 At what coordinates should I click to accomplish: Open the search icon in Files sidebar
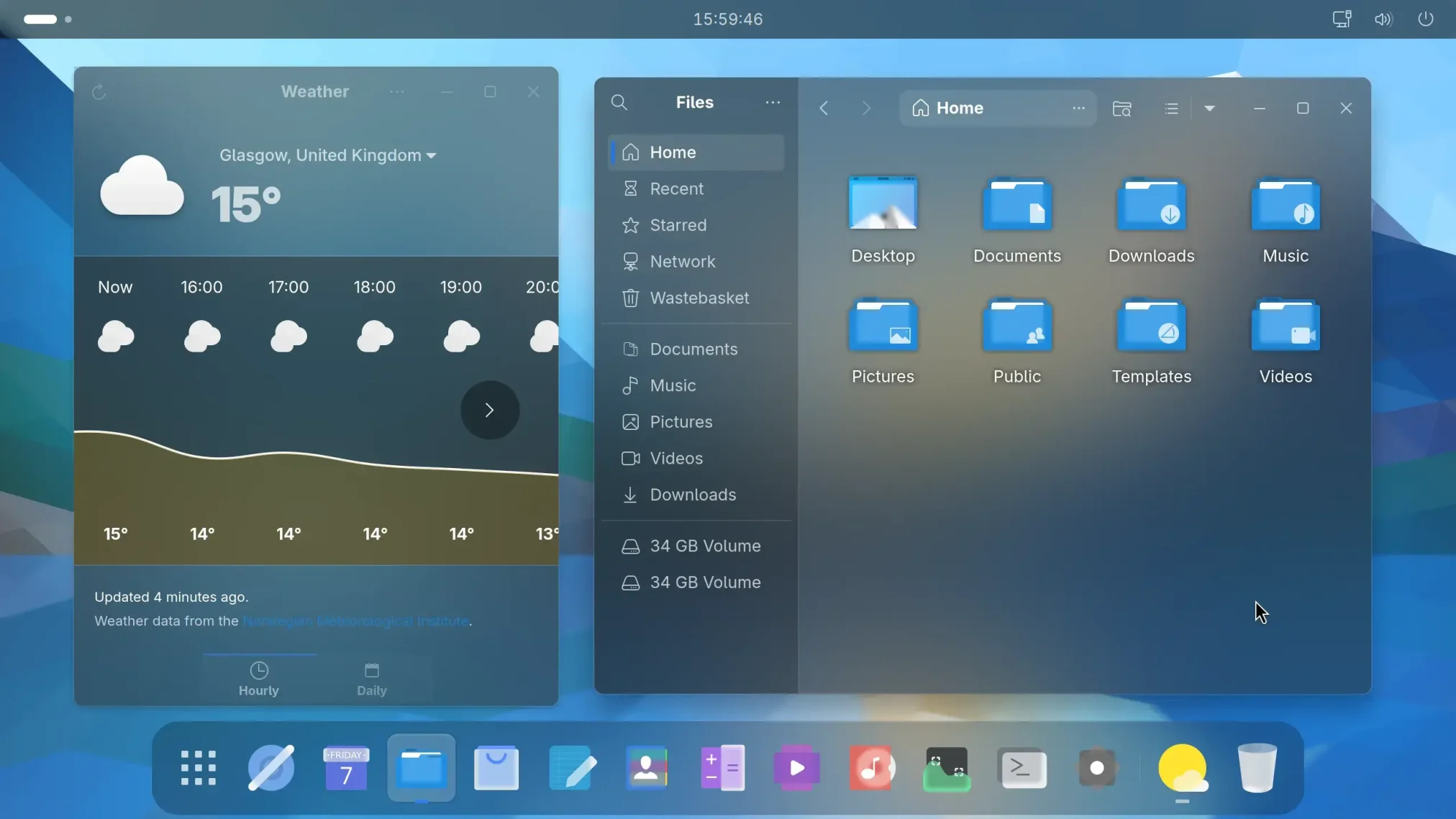pyautogui.click(x=620, y=102)
